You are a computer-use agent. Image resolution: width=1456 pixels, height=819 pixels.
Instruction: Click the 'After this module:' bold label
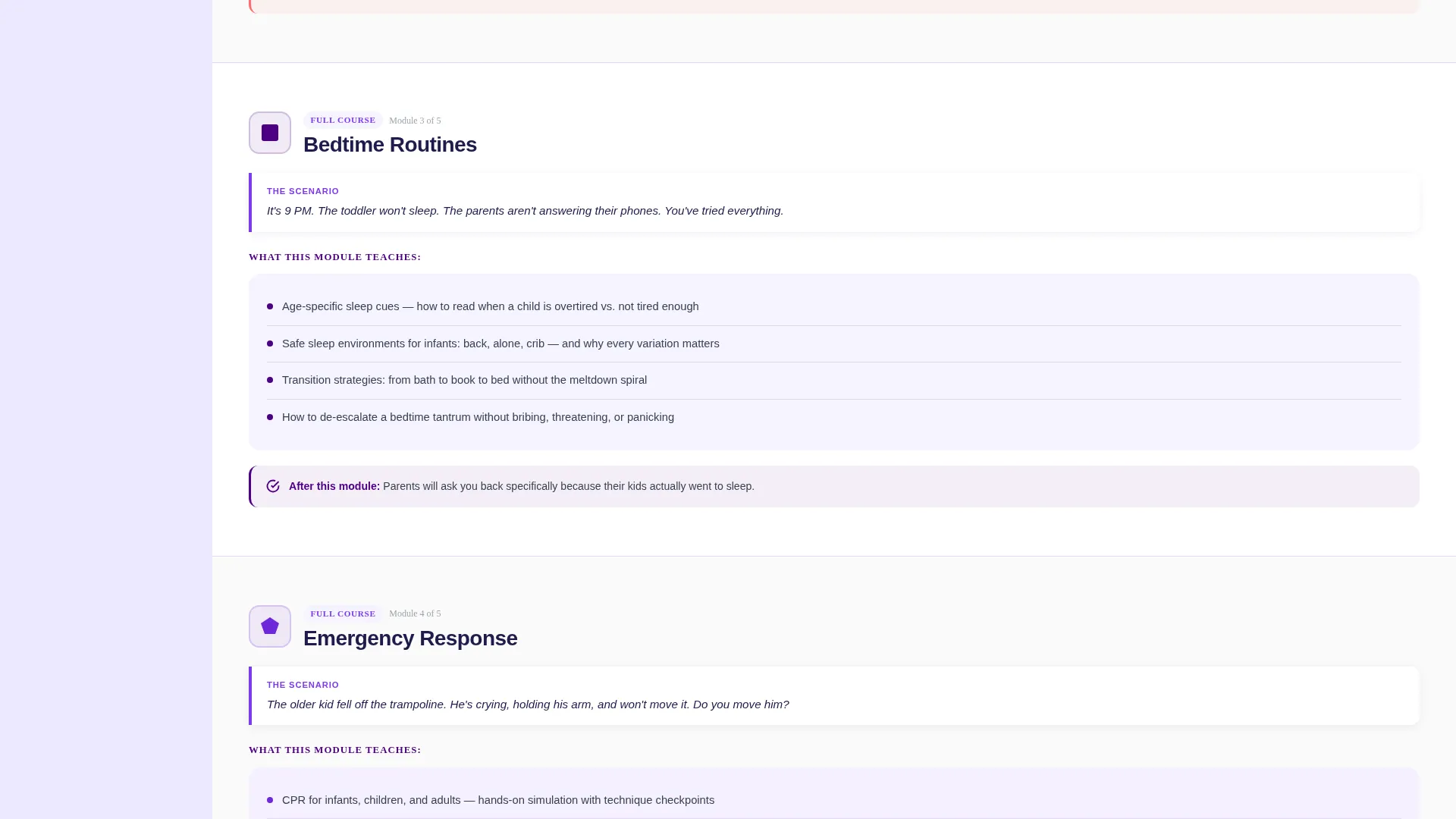pyautogui.click(x=334, y=486)
